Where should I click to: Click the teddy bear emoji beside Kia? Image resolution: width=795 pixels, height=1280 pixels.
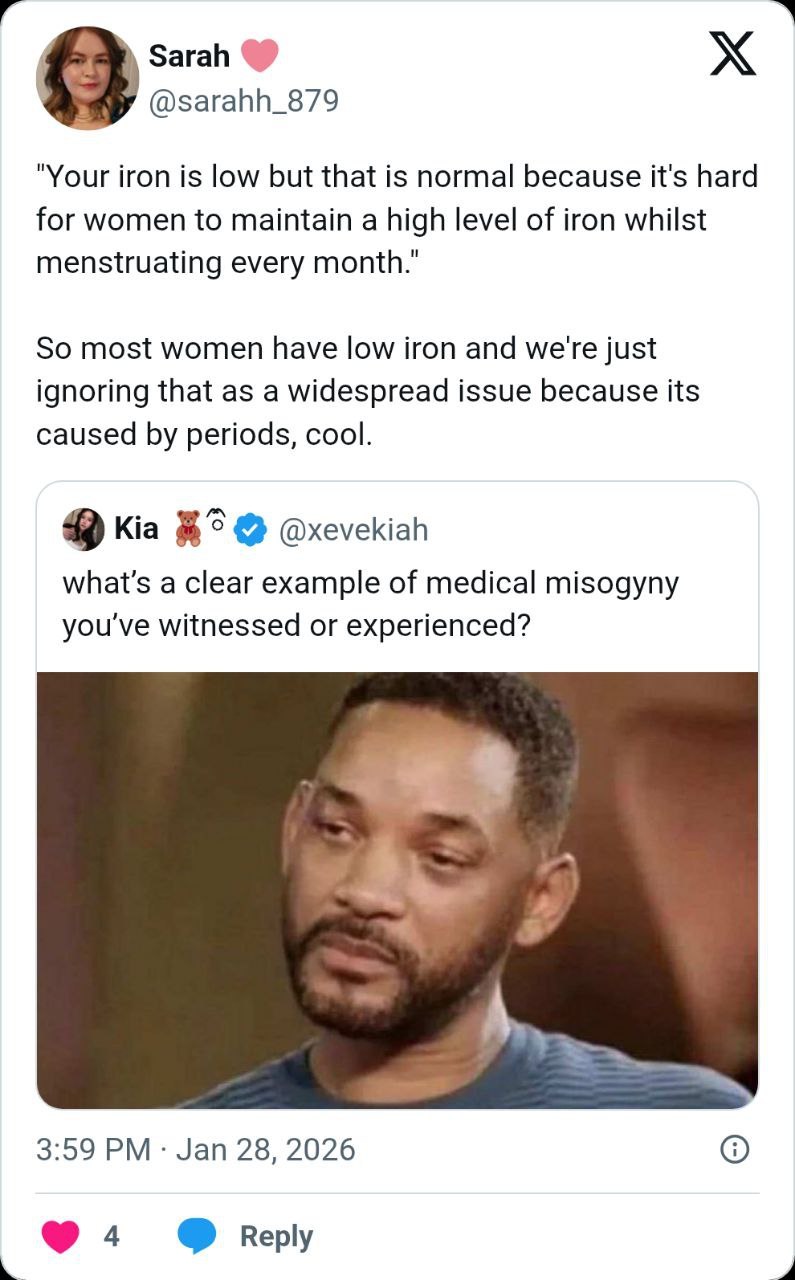pyautogui.click(x=188, y=528)
